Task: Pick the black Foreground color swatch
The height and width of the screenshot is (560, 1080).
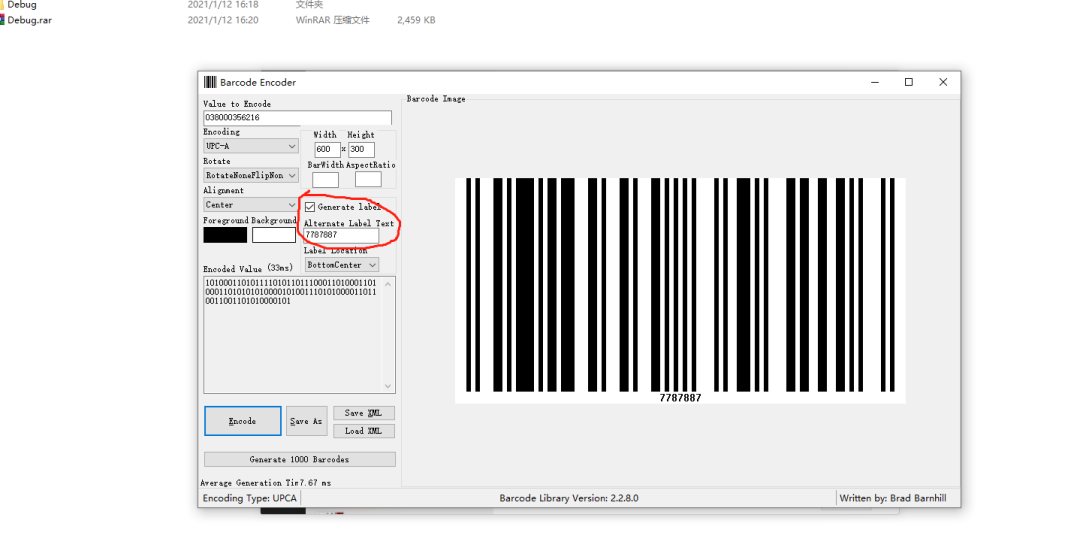Action: coord(225,235)
